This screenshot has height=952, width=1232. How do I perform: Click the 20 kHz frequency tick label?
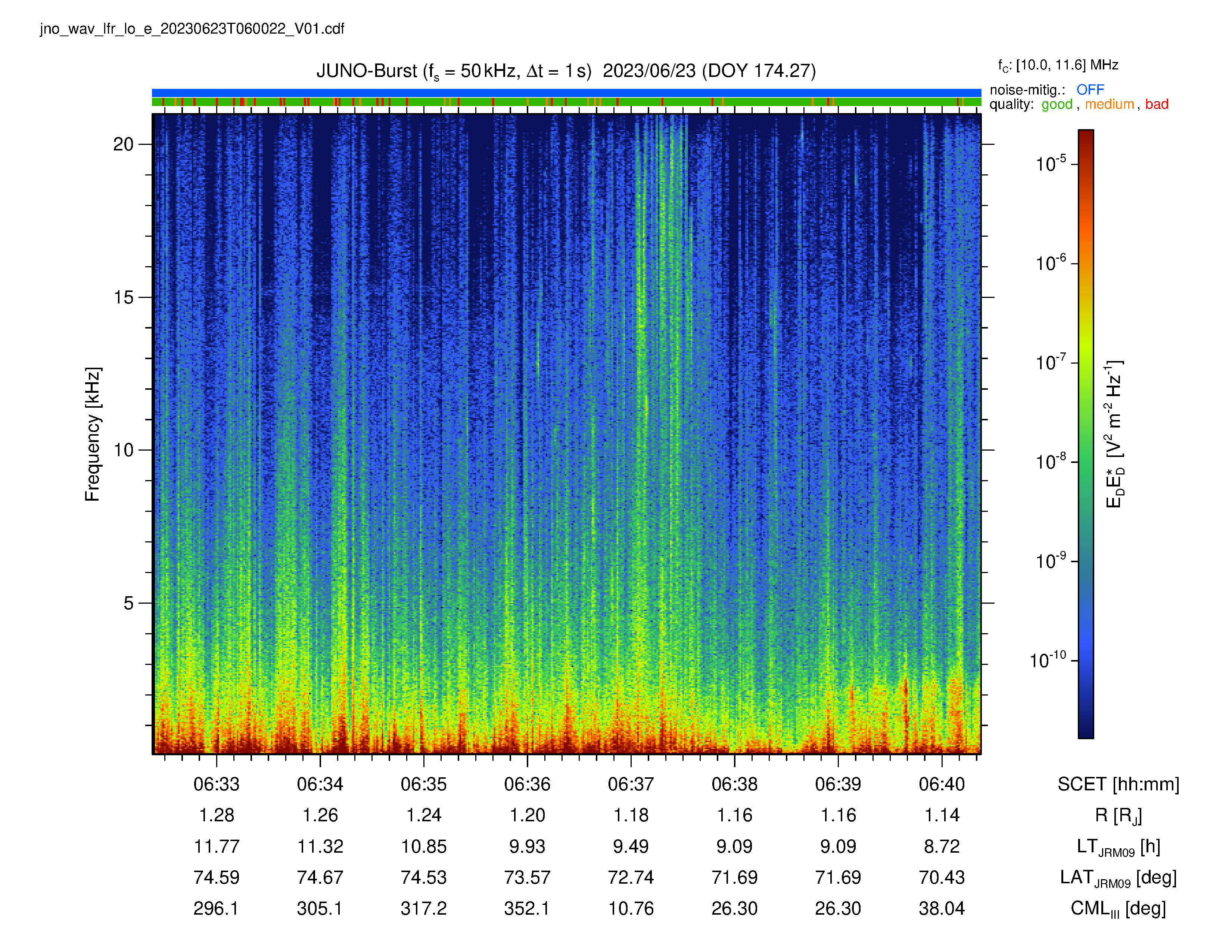point(123,144)
